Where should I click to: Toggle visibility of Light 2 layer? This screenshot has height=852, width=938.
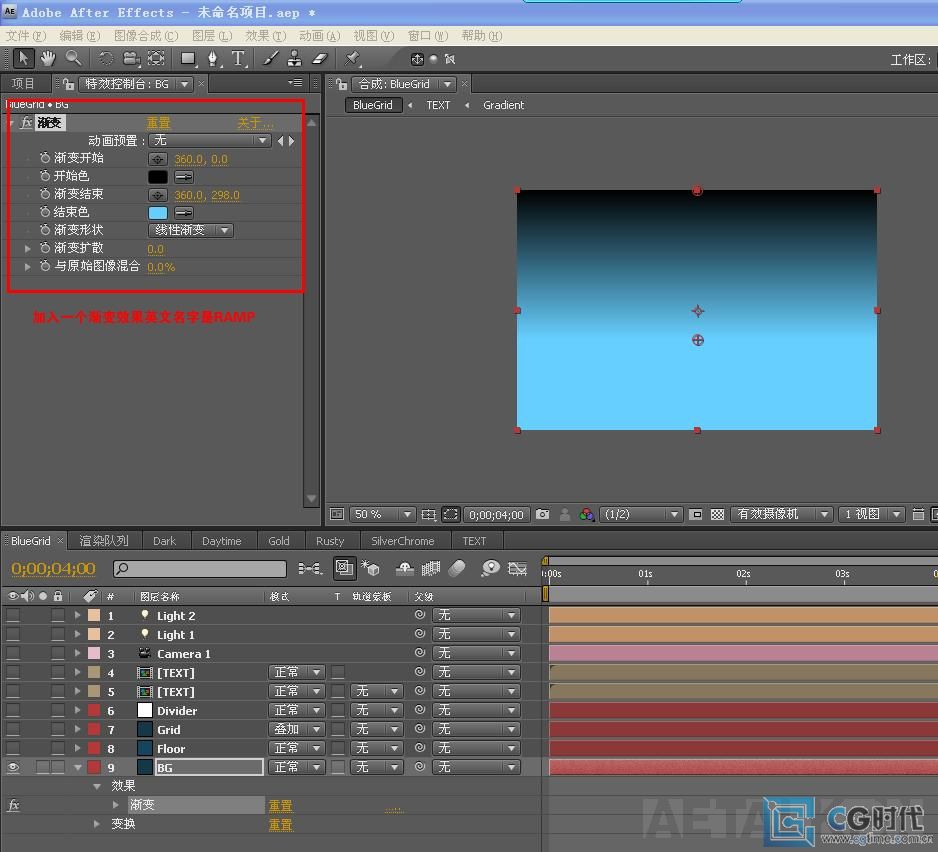13,616
